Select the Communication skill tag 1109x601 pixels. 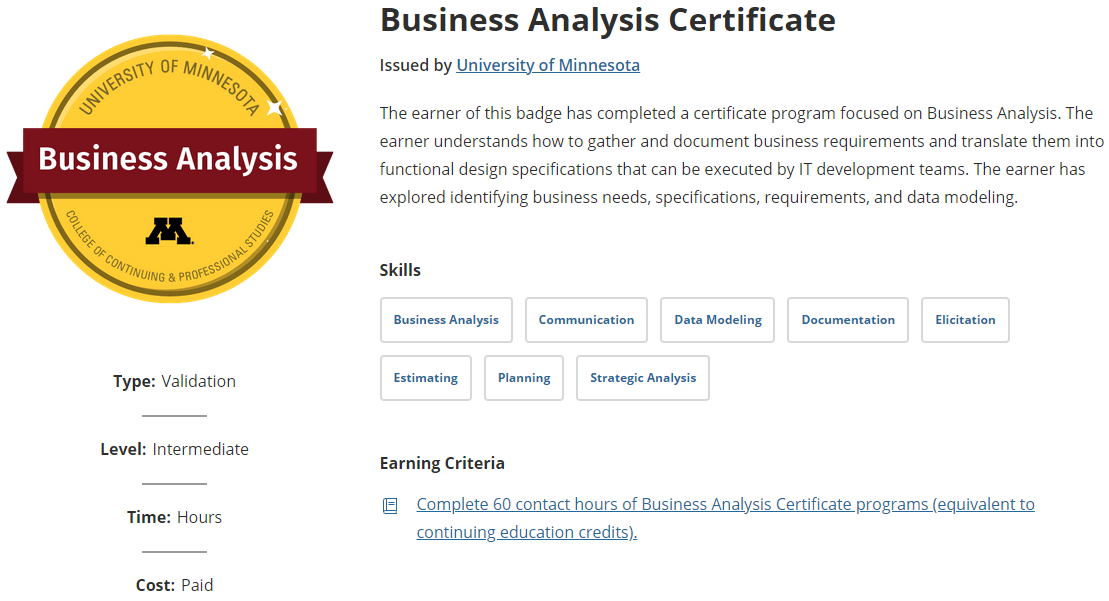click(x=586, y=319)
